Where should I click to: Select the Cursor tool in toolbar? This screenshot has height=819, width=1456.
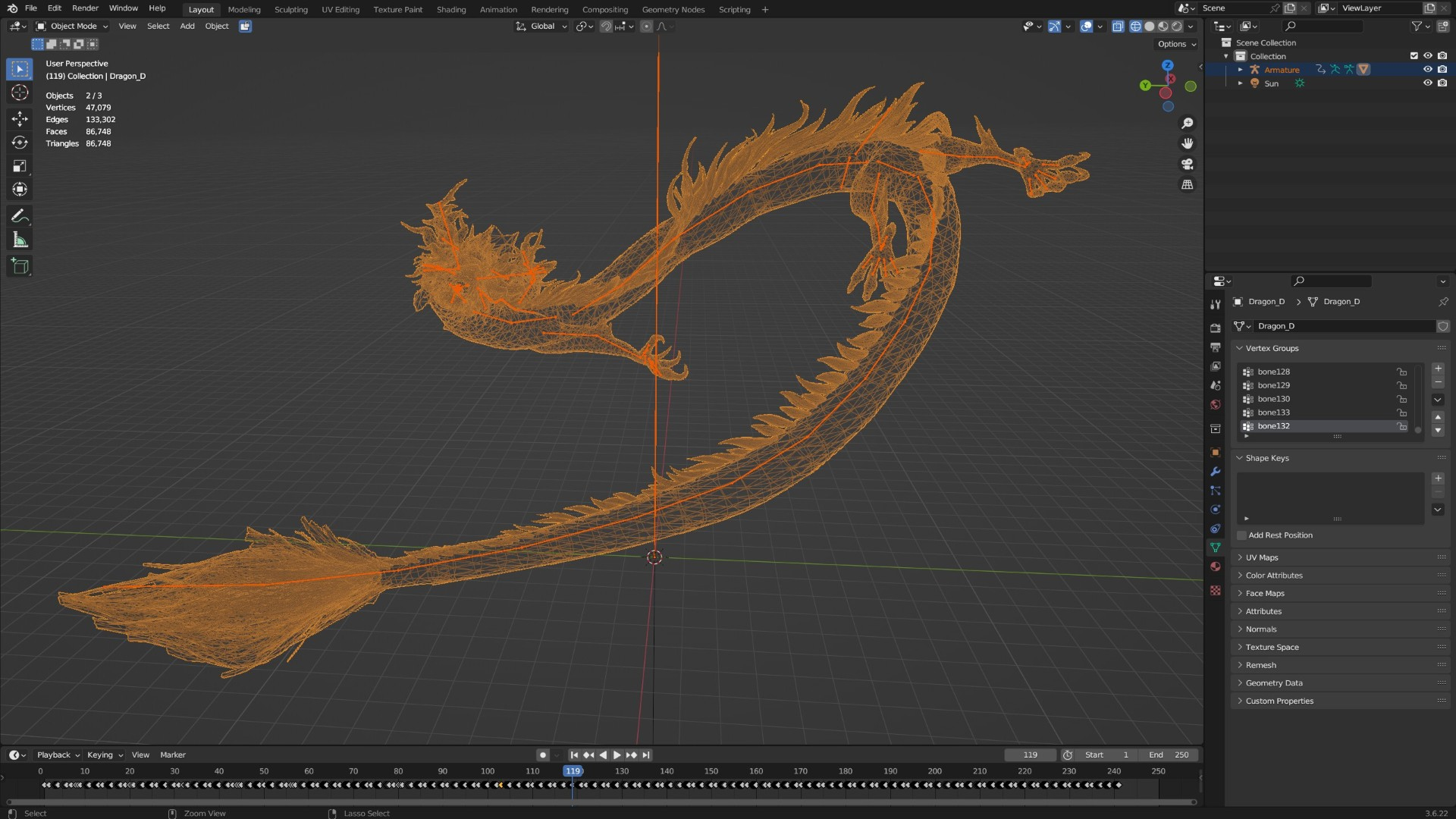(20, 93)
